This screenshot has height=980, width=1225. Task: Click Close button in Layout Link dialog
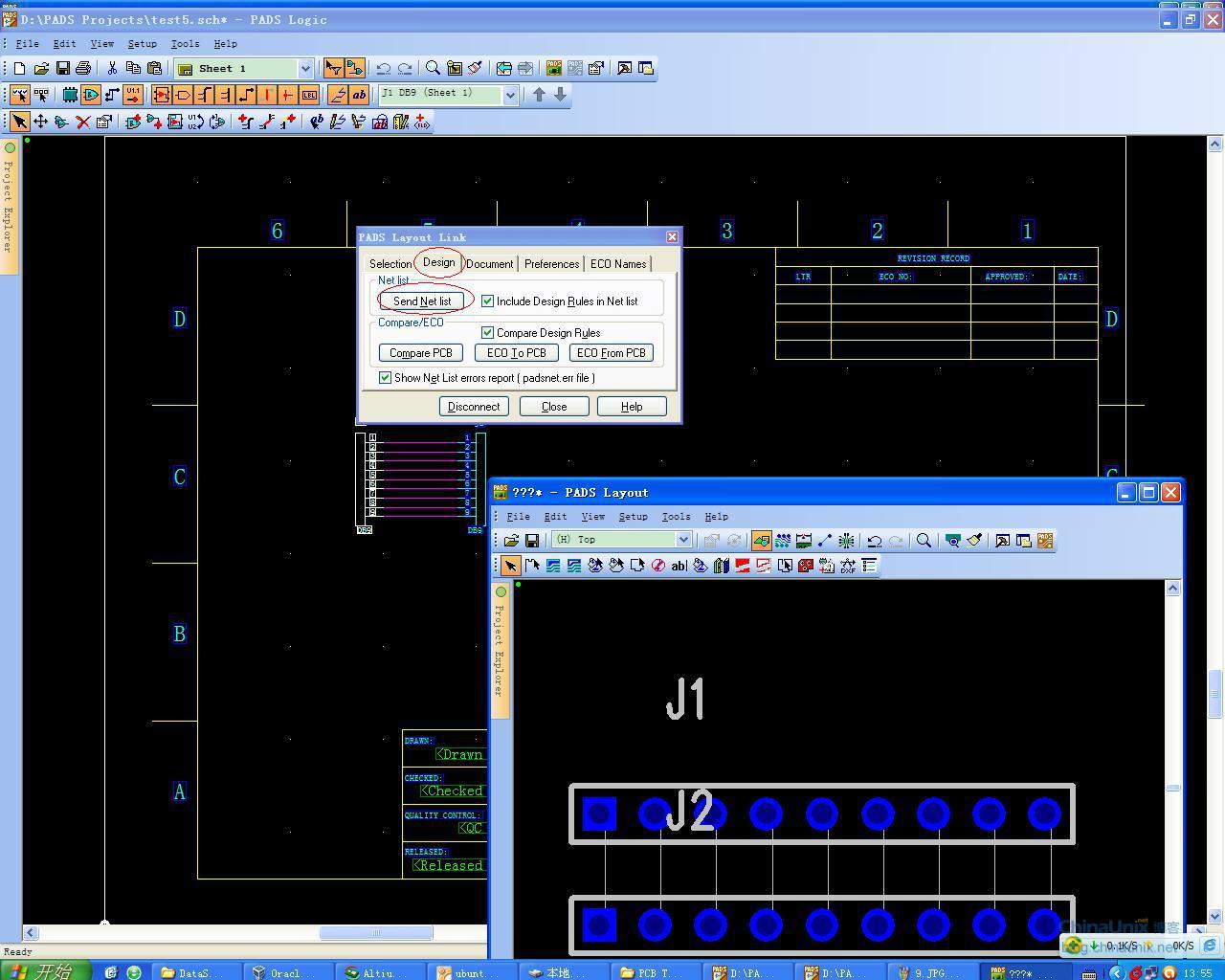pyautogui.click(x=554, y=406)
